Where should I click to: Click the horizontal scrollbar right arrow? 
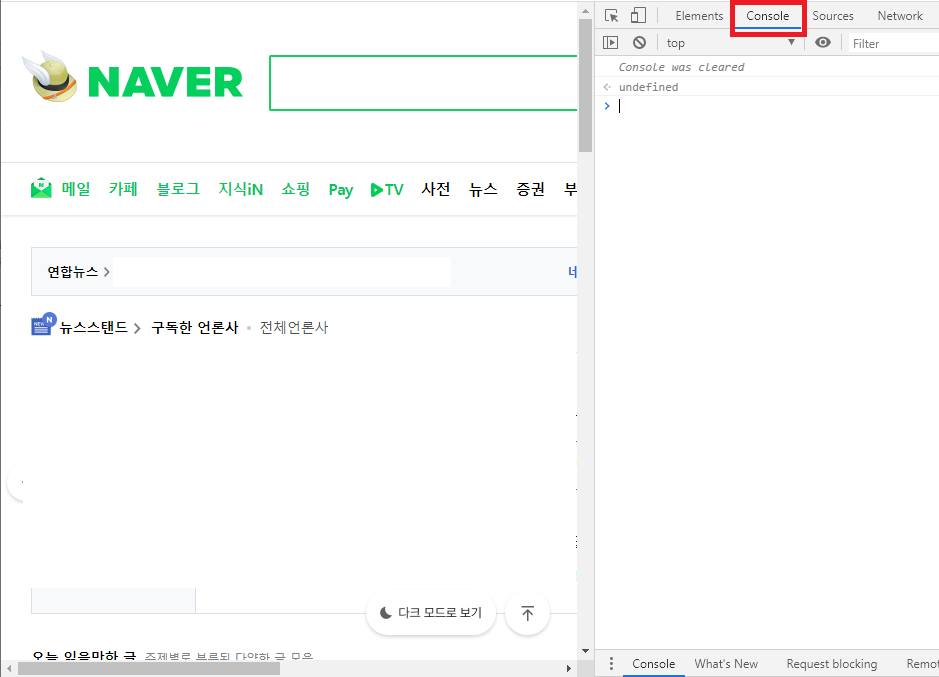click(569, 668)
